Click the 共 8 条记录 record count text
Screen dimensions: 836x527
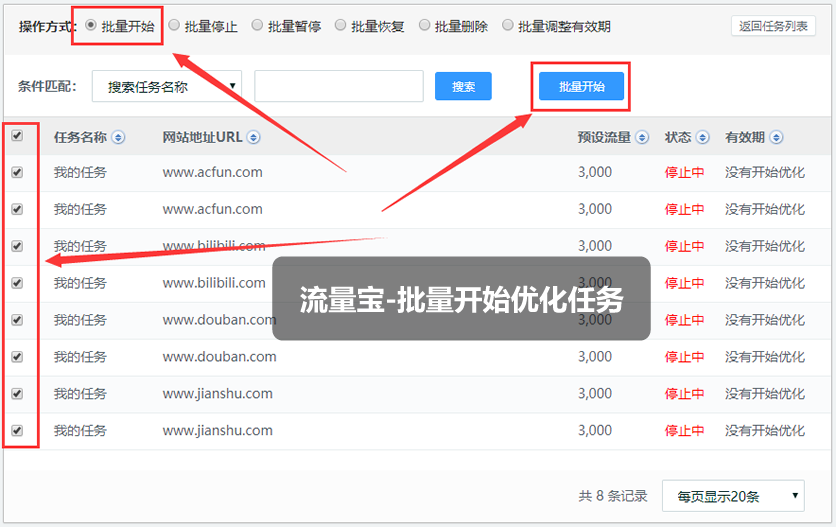tap(613, 496)
